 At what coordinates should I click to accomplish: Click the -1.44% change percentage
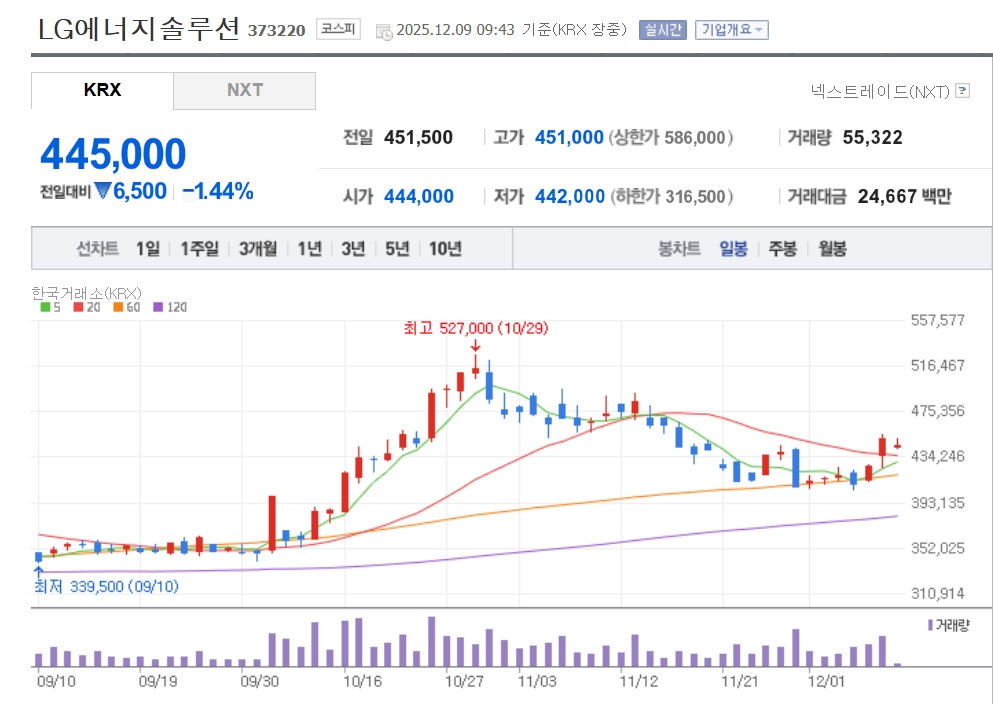coord(218,191)
